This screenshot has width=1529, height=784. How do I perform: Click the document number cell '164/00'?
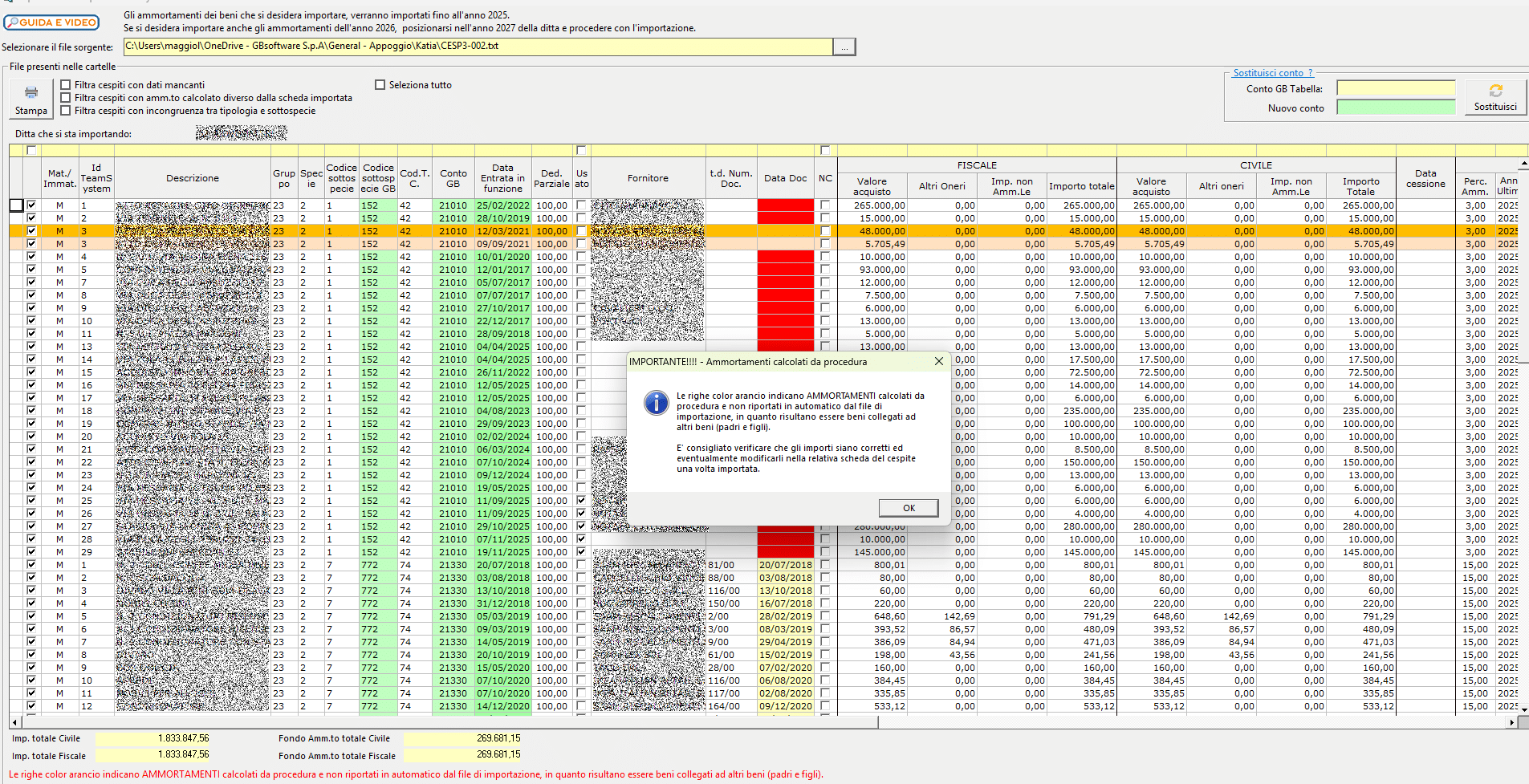(x=731, y=706)
